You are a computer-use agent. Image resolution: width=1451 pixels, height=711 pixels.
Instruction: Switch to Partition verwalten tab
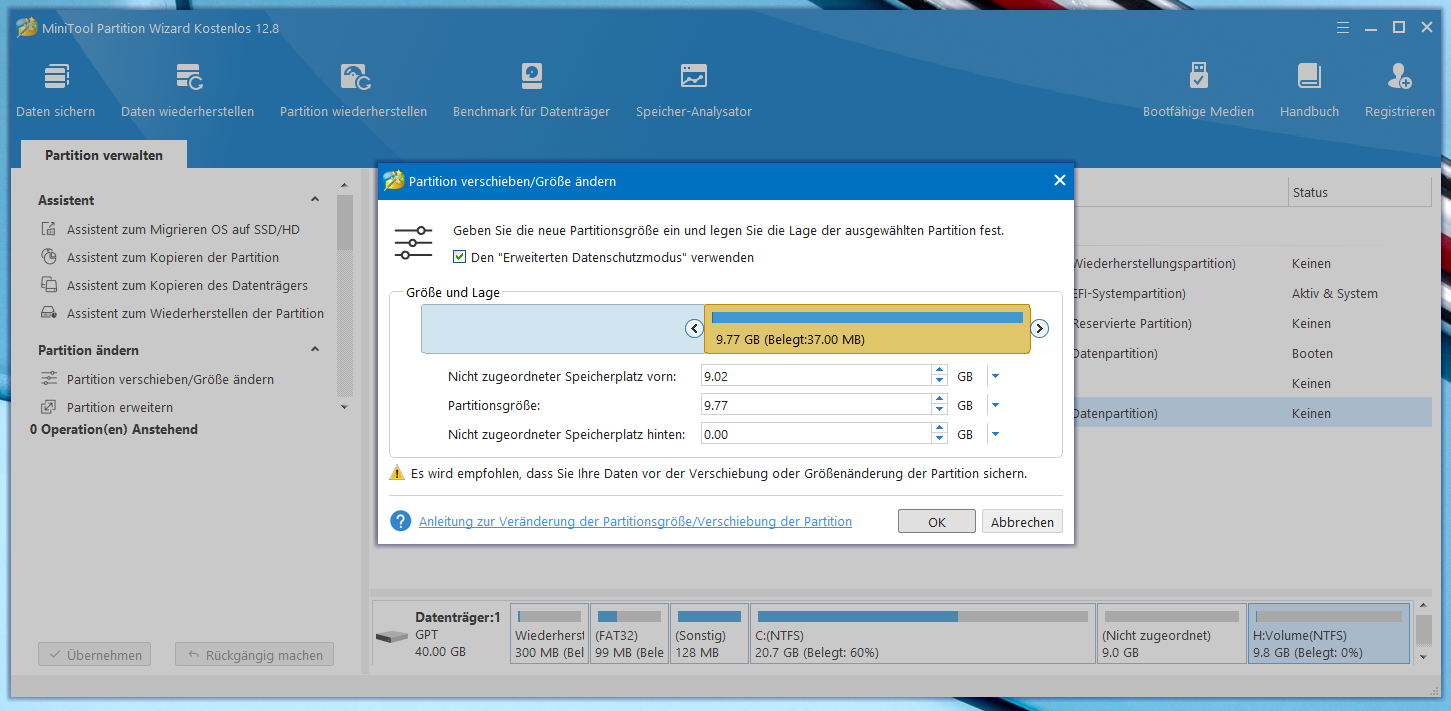104,155
